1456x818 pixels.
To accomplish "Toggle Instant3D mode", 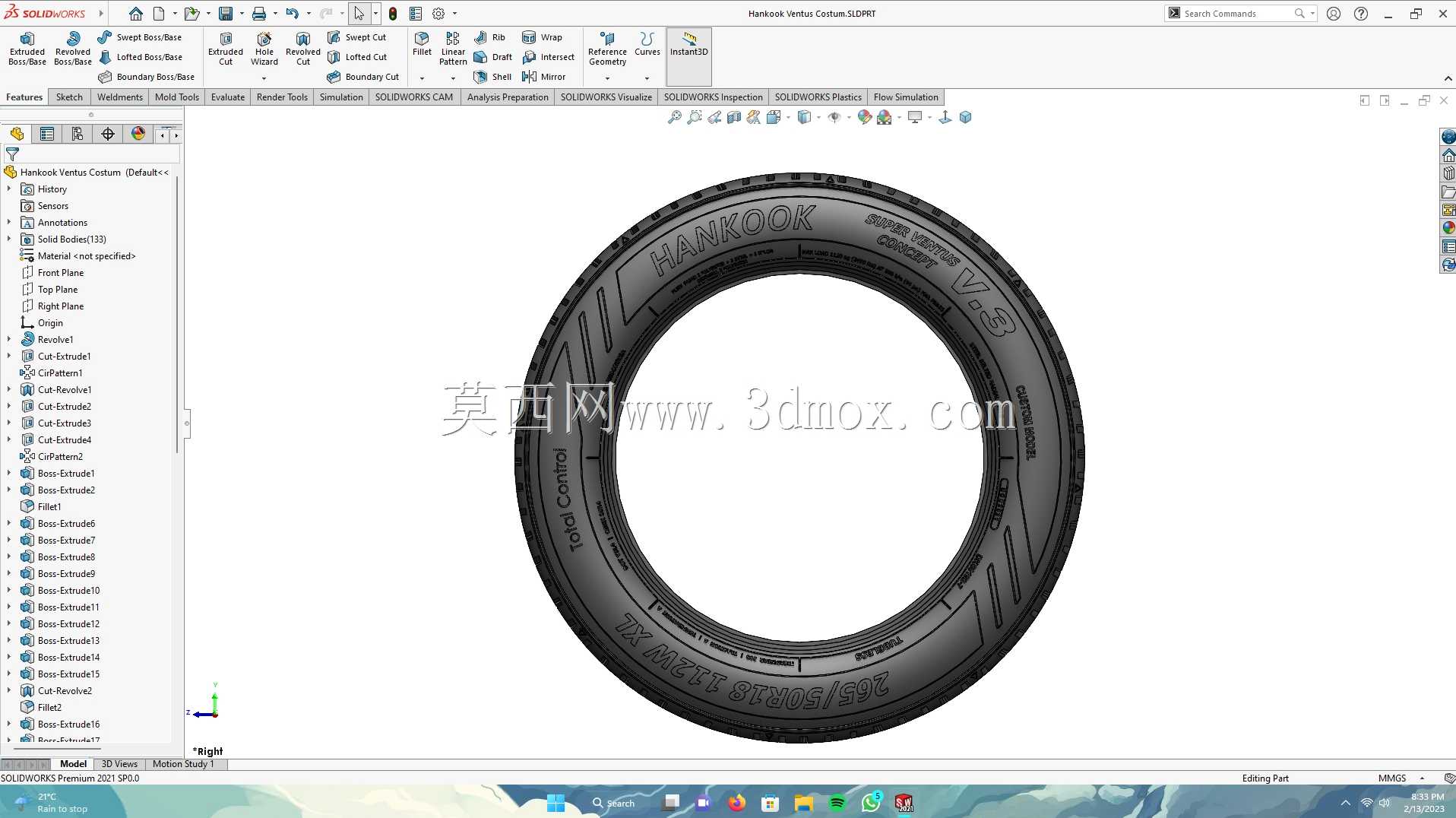I will coord(689,57).
